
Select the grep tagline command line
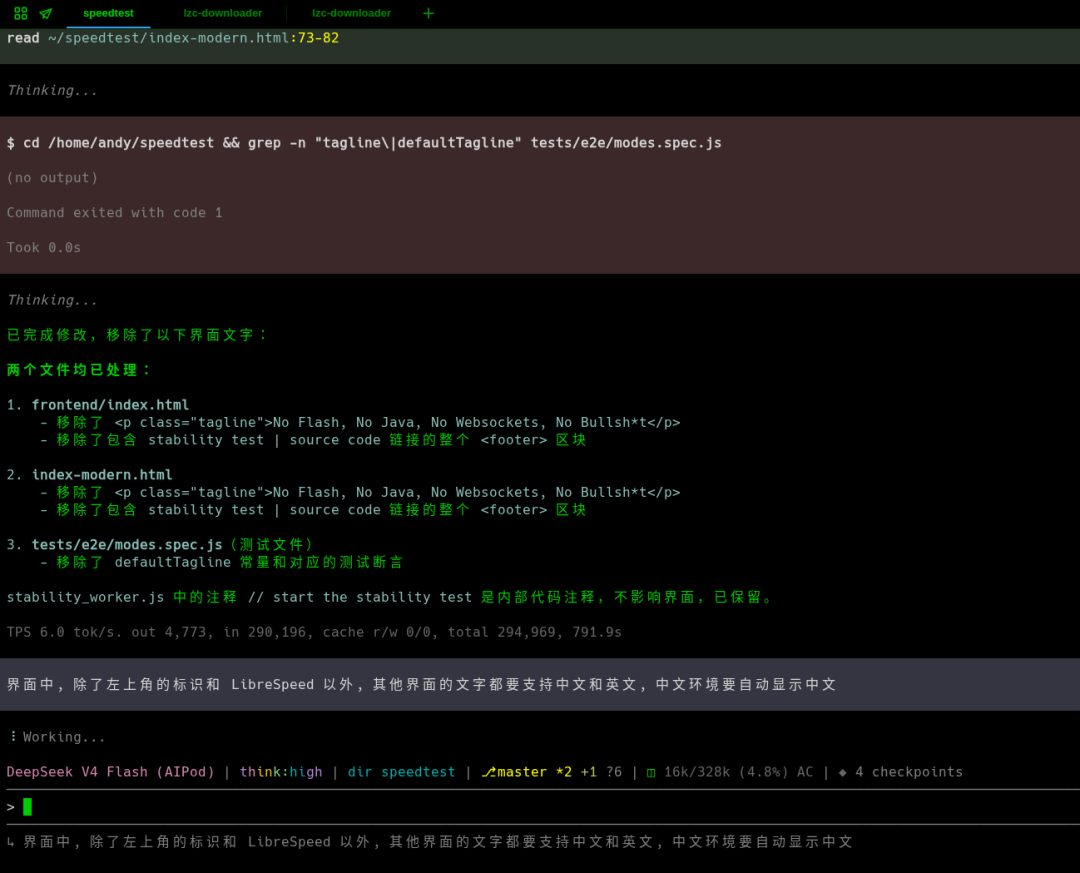tap(364, 143)
